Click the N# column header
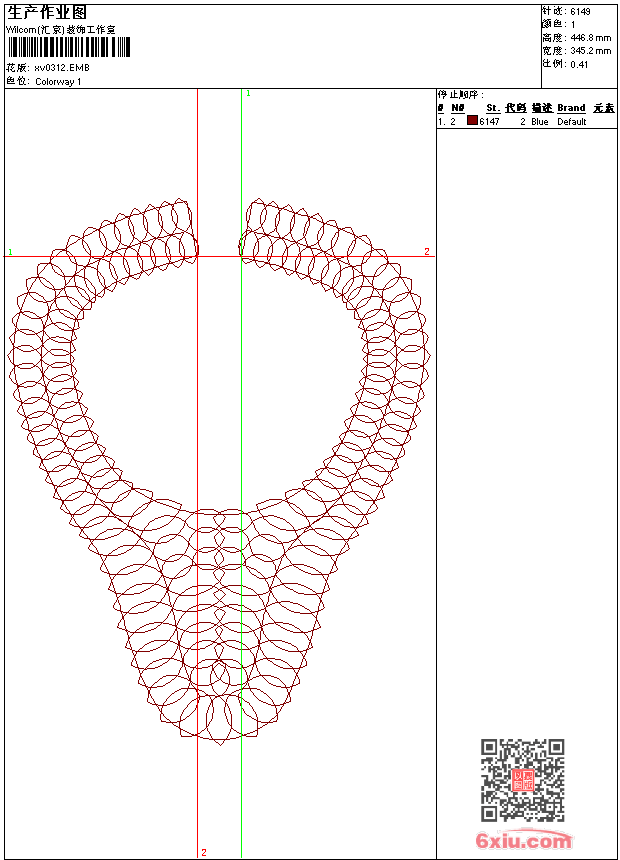Image resolution: width=620 pixels, height=860 pixels. (x=457, y=108)
